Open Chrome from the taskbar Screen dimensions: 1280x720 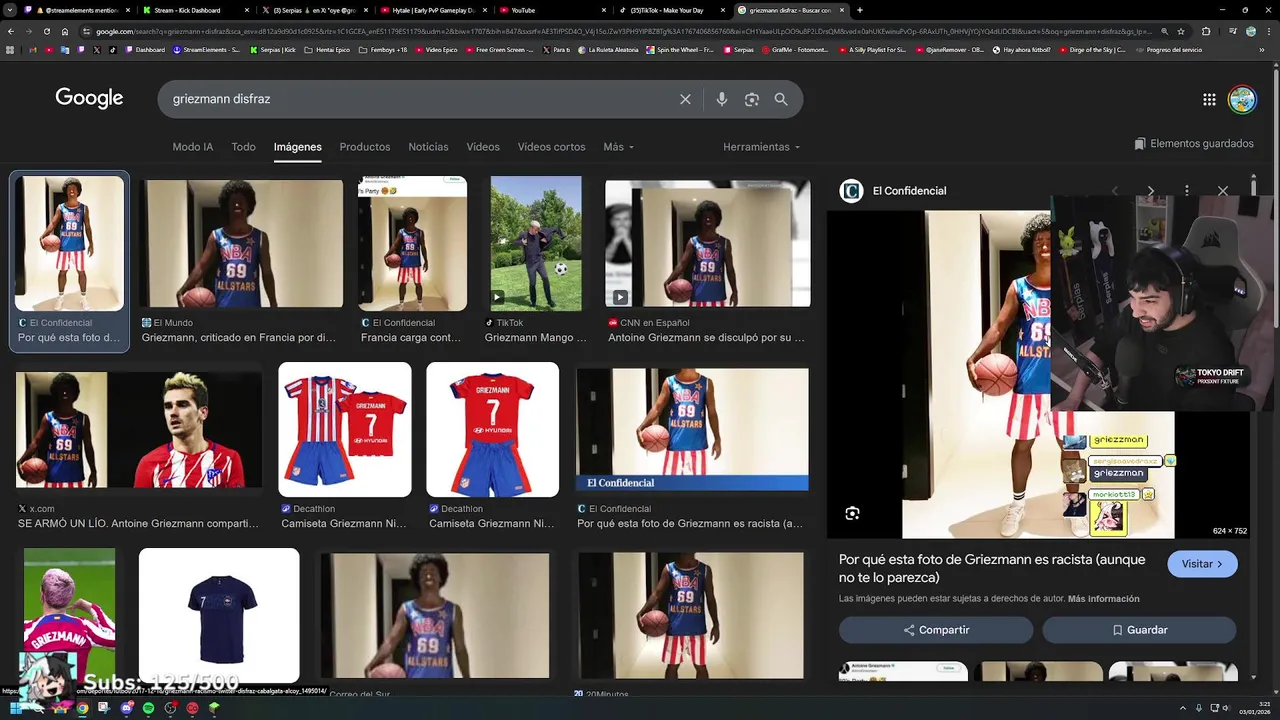point(82,708)
